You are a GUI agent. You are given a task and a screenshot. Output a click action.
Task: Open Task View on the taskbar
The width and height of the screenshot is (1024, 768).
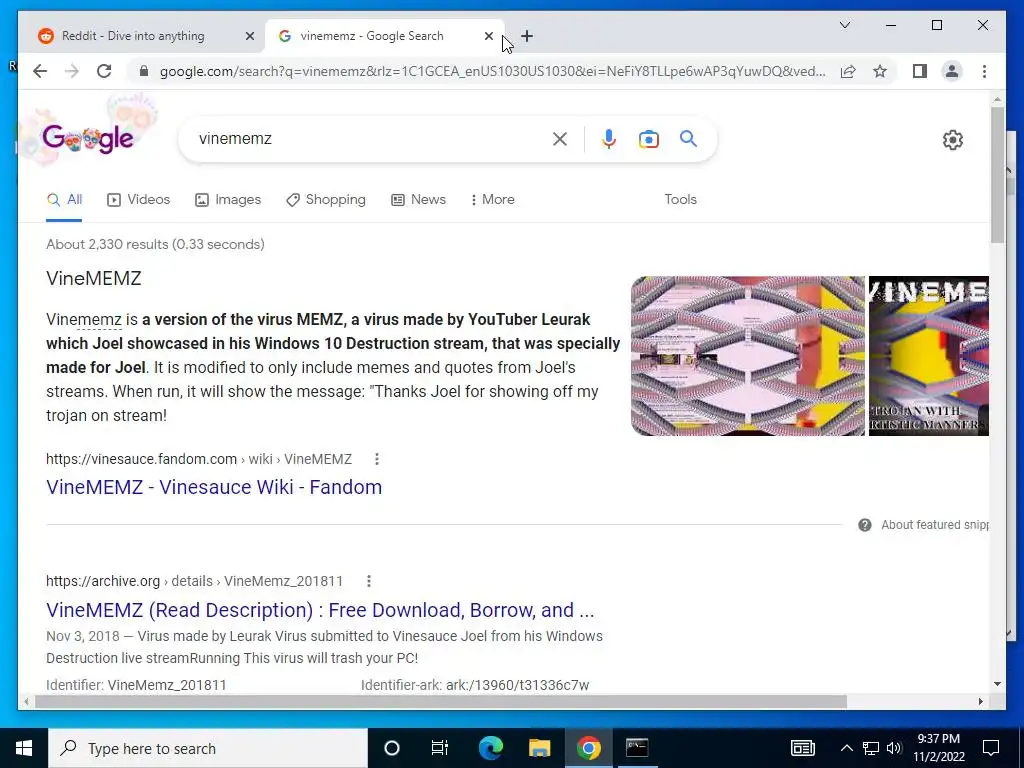point(440,748)
